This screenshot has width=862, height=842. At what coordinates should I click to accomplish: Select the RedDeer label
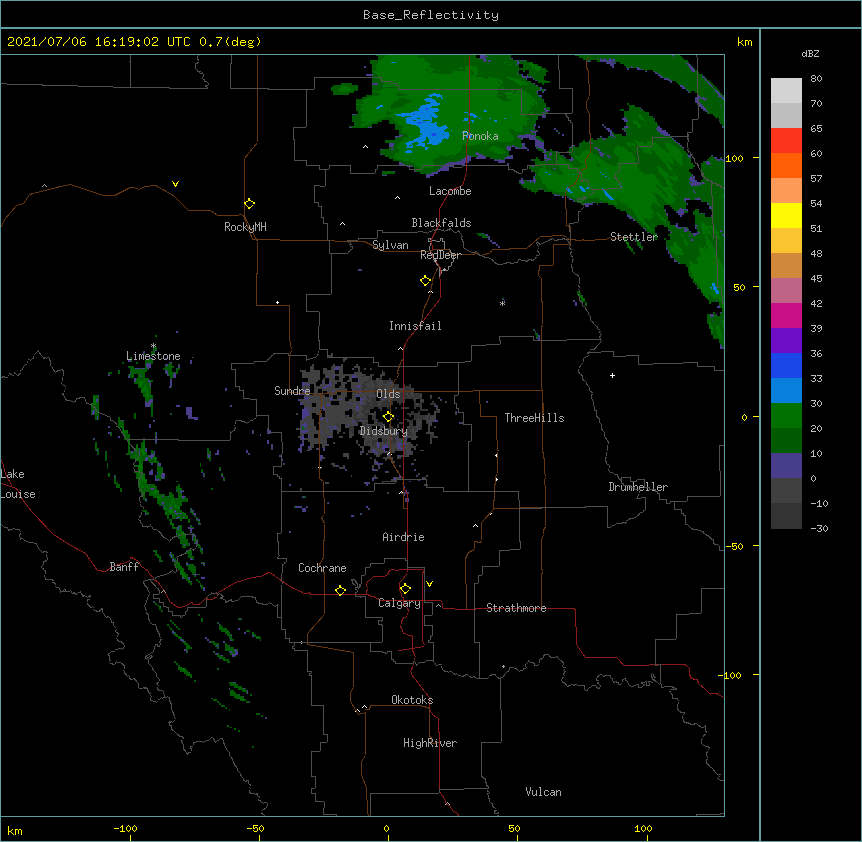tap(440, 255)
